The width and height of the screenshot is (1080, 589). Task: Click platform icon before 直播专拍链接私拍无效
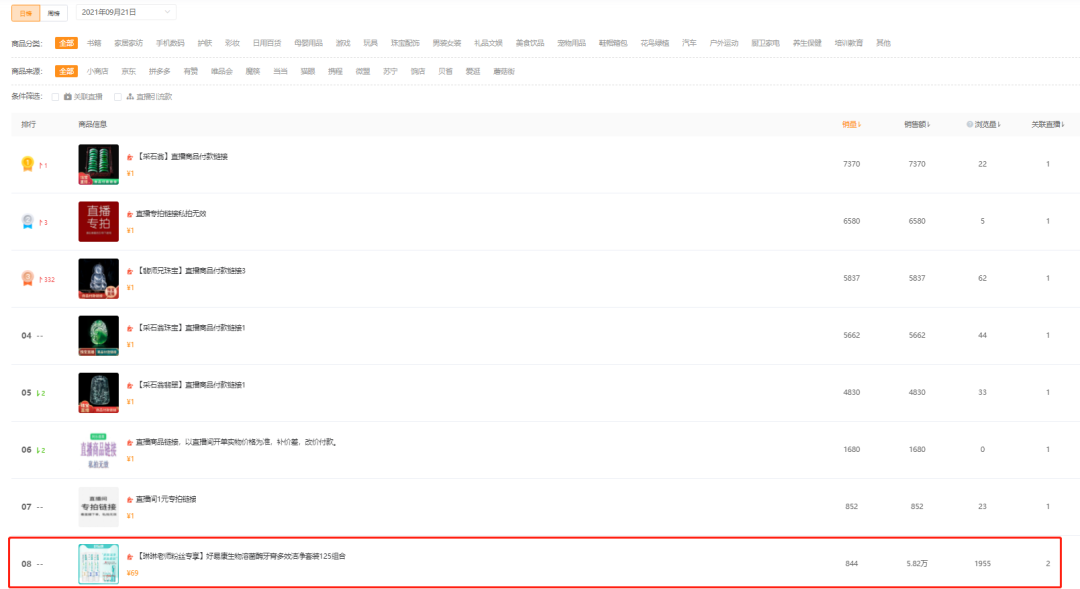[x=129, y=214]
